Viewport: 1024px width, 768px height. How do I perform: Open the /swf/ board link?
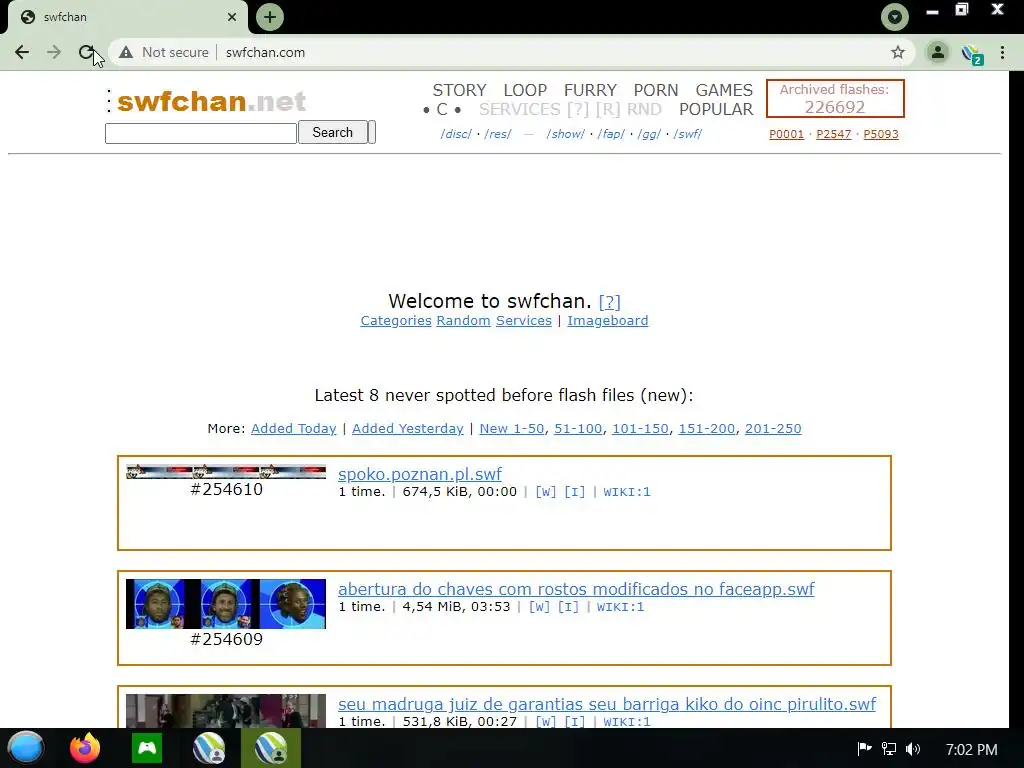click(688, 134)
